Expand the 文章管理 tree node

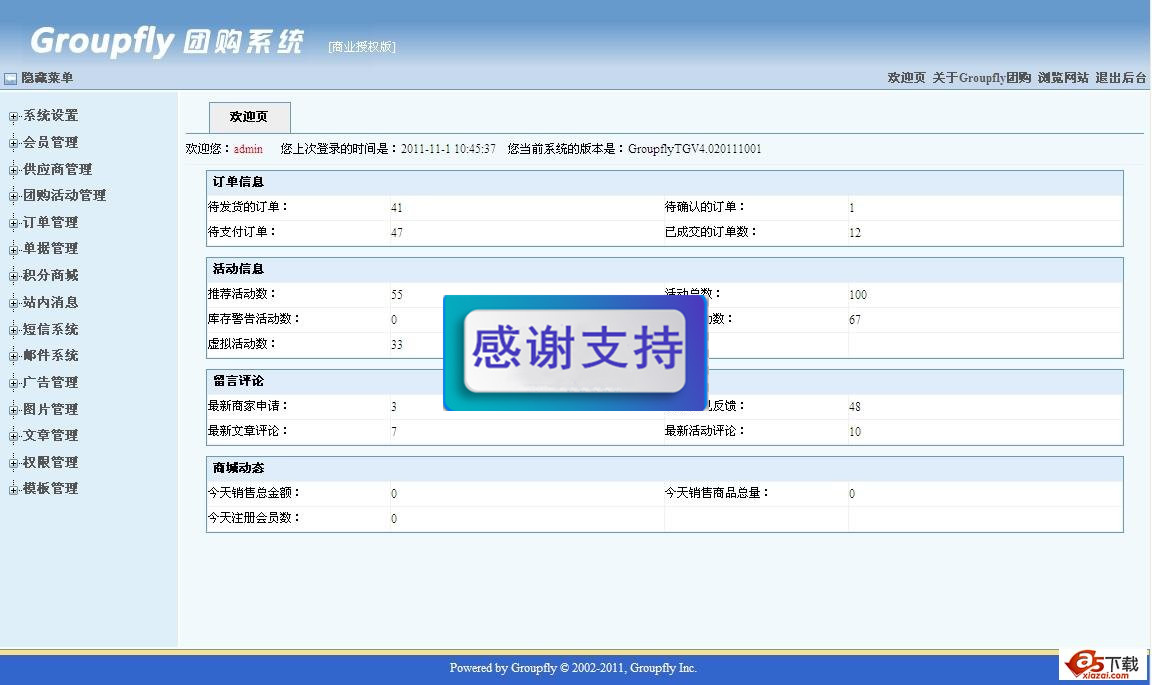[13, 437]
